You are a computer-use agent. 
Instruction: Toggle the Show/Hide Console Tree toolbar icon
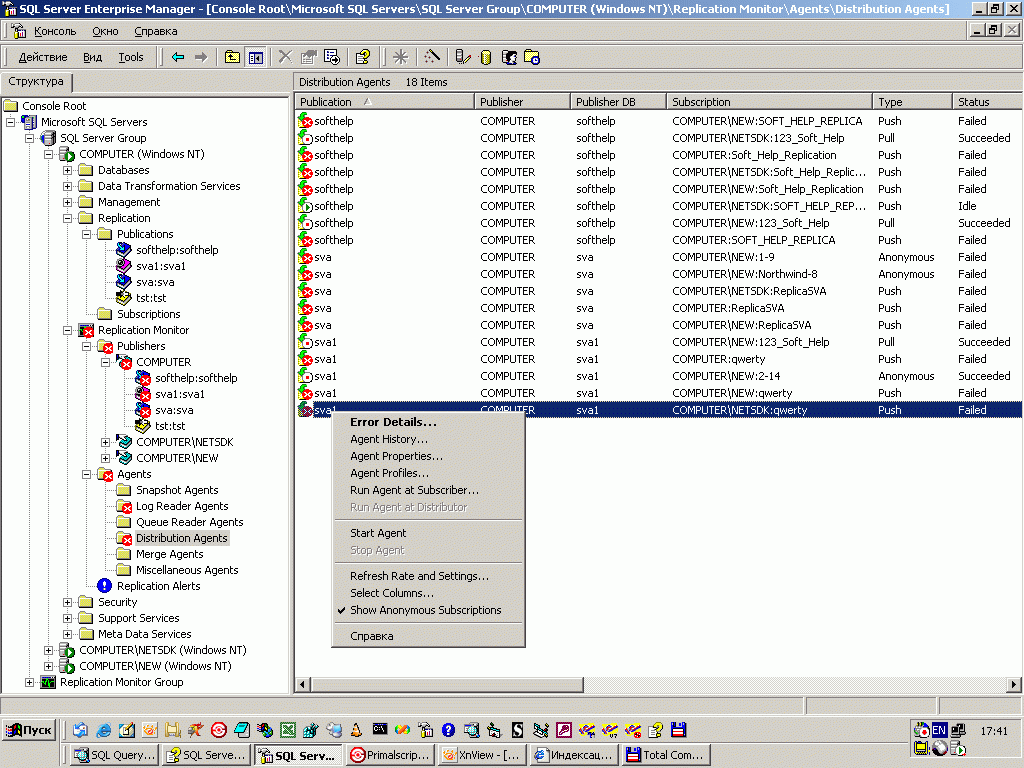tap(255, 57)
